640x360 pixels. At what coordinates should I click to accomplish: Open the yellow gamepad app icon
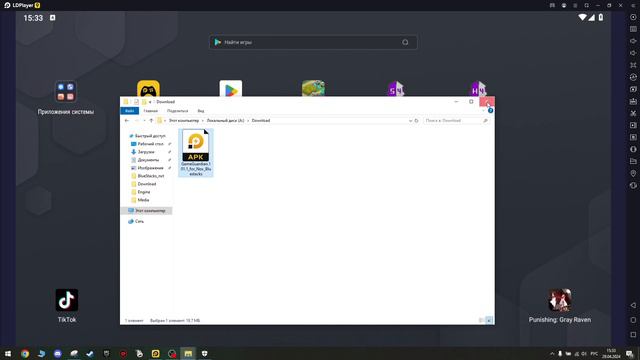148,89
